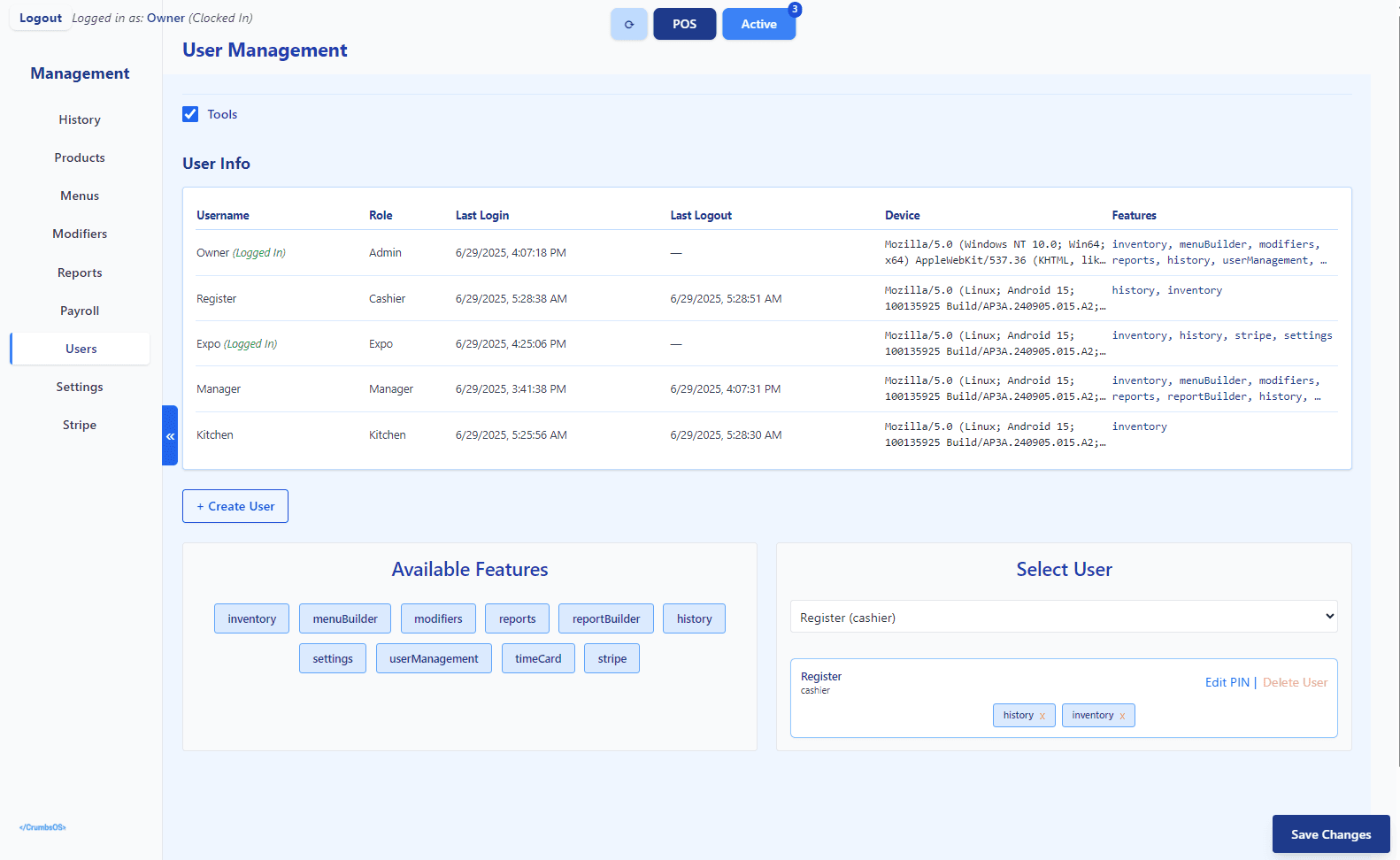The width and height of the screenshot is (1400, 860).
Task: Select the userManagement feature chip
Action: (x=434, y=658)
